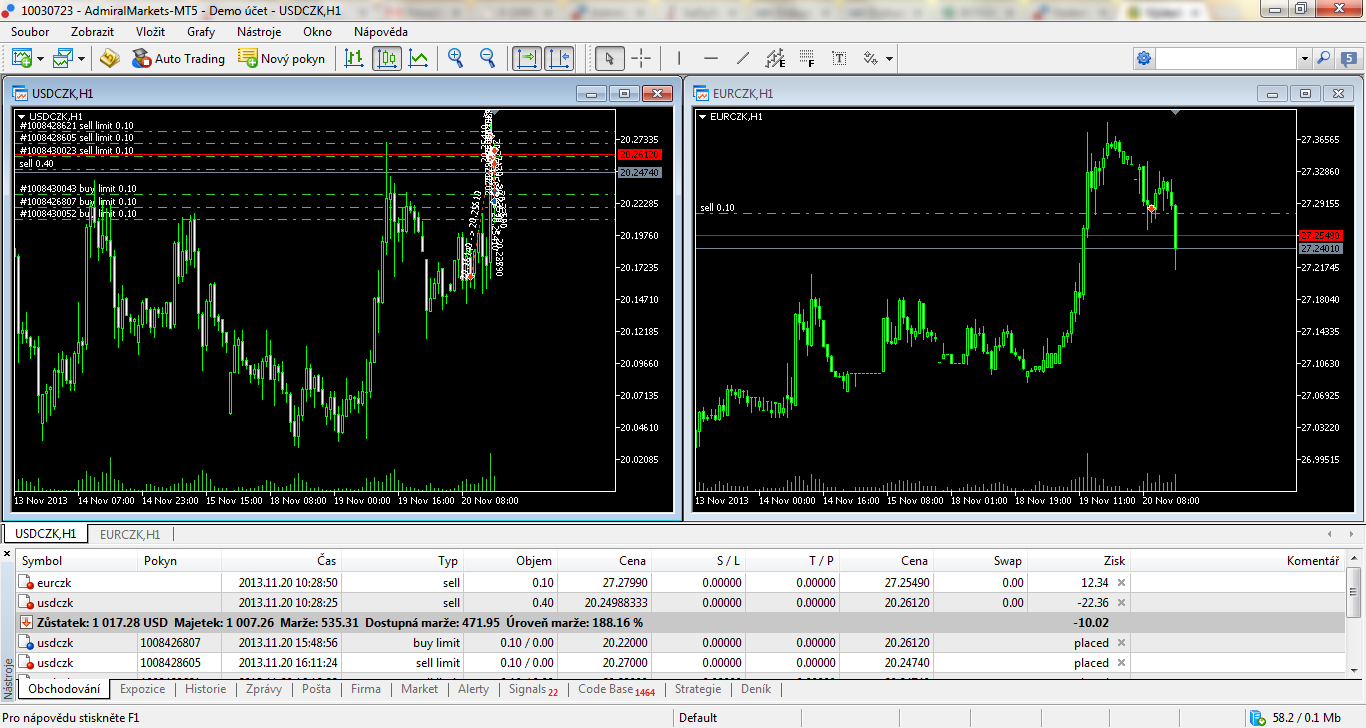Close the toolbox panel with X
The width and height of the screenshot is (1366, 728).
coord(8,552)
